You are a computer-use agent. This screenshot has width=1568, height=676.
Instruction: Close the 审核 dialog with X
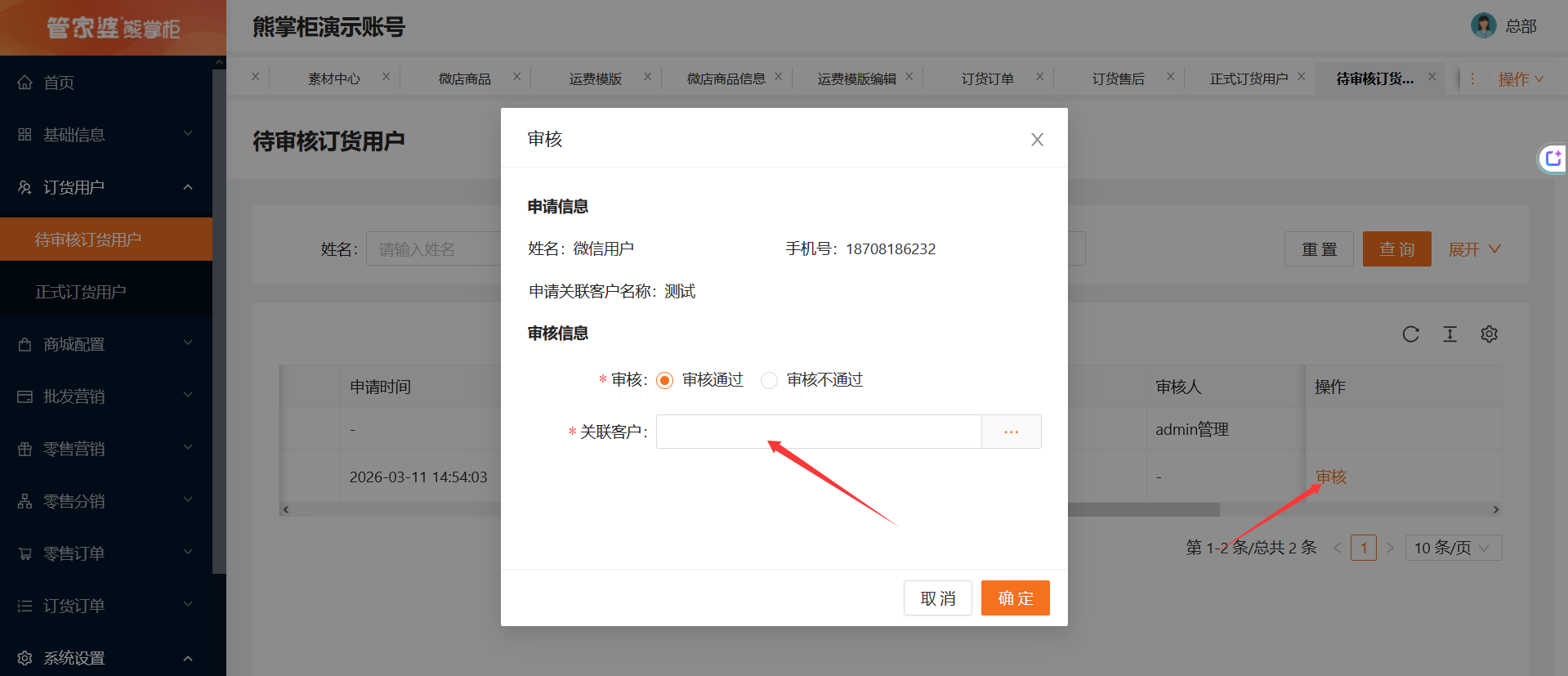(1037, 140)
